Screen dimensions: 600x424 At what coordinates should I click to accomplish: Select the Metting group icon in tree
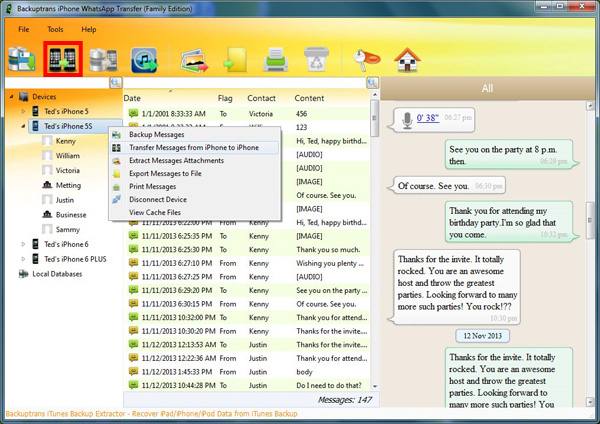click(x=47, y=185)
